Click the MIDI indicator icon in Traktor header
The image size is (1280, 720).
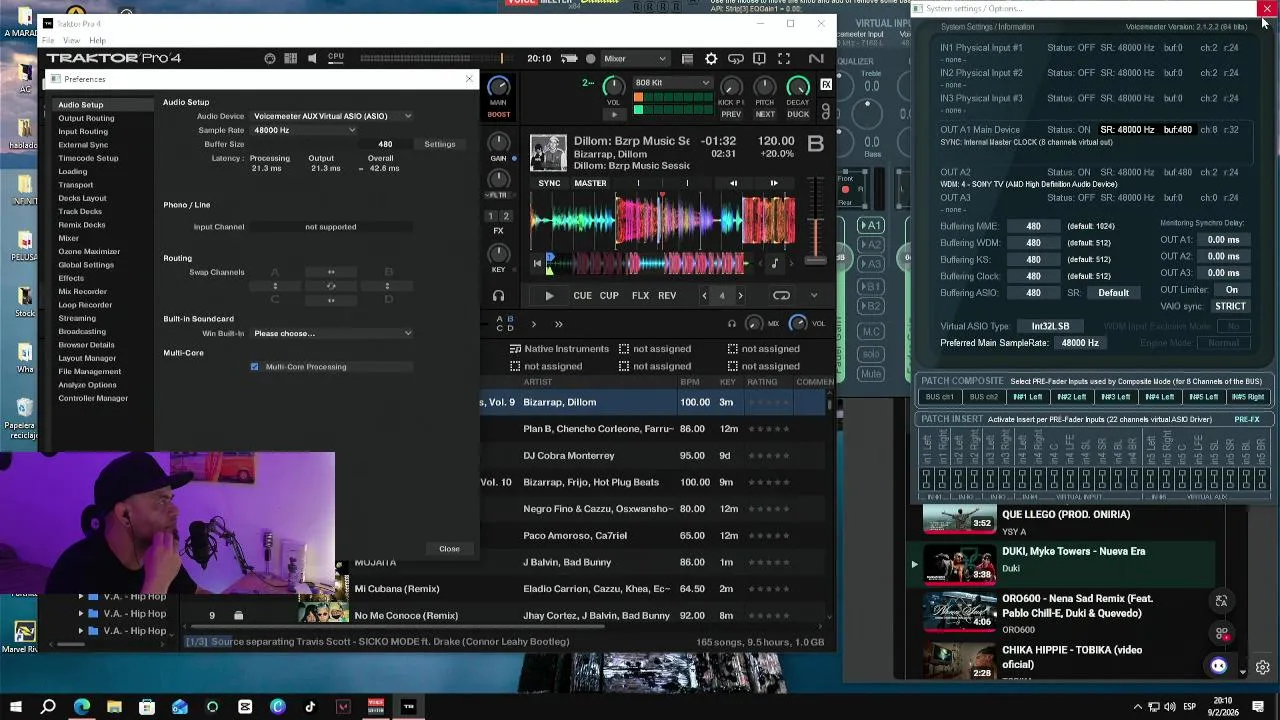tap(270, 59)
